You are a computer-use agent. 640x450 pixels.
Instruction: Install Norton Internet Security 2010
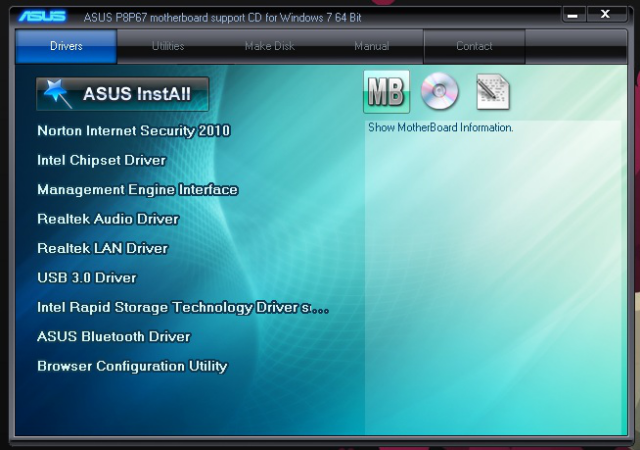(134, 131)
